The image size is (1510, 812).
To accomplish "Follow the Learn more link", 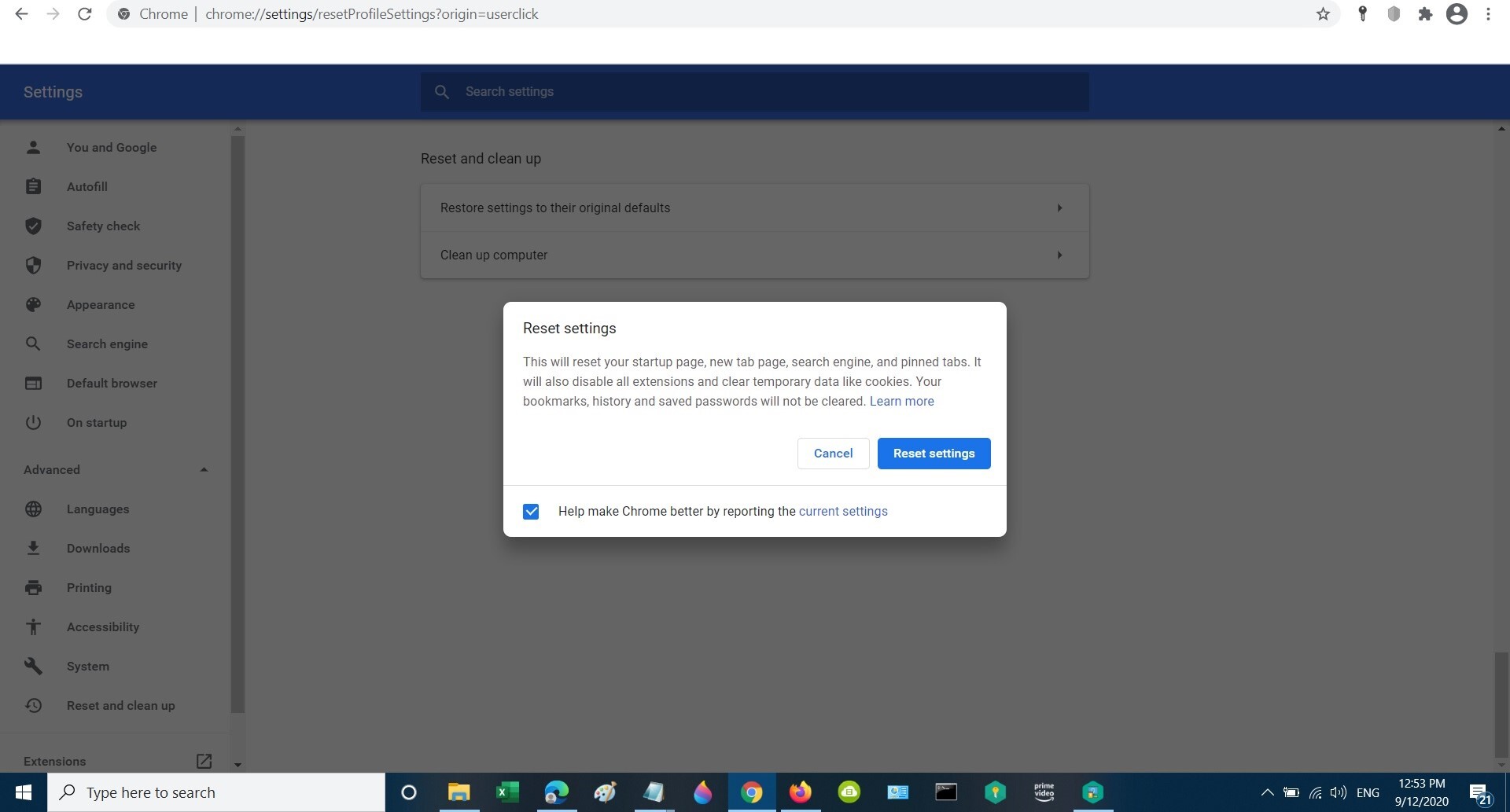I will [x=902, y=401].
